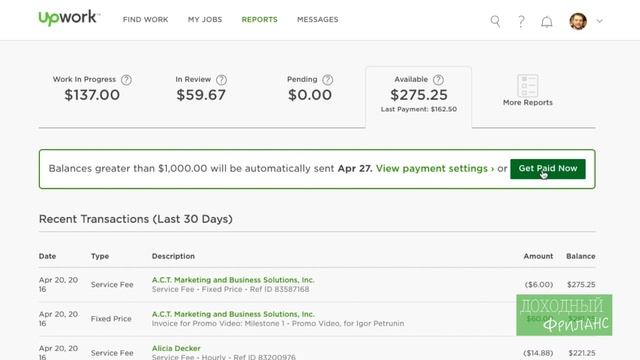
Task: Select the Reports menu item
Action: (260, 20)
